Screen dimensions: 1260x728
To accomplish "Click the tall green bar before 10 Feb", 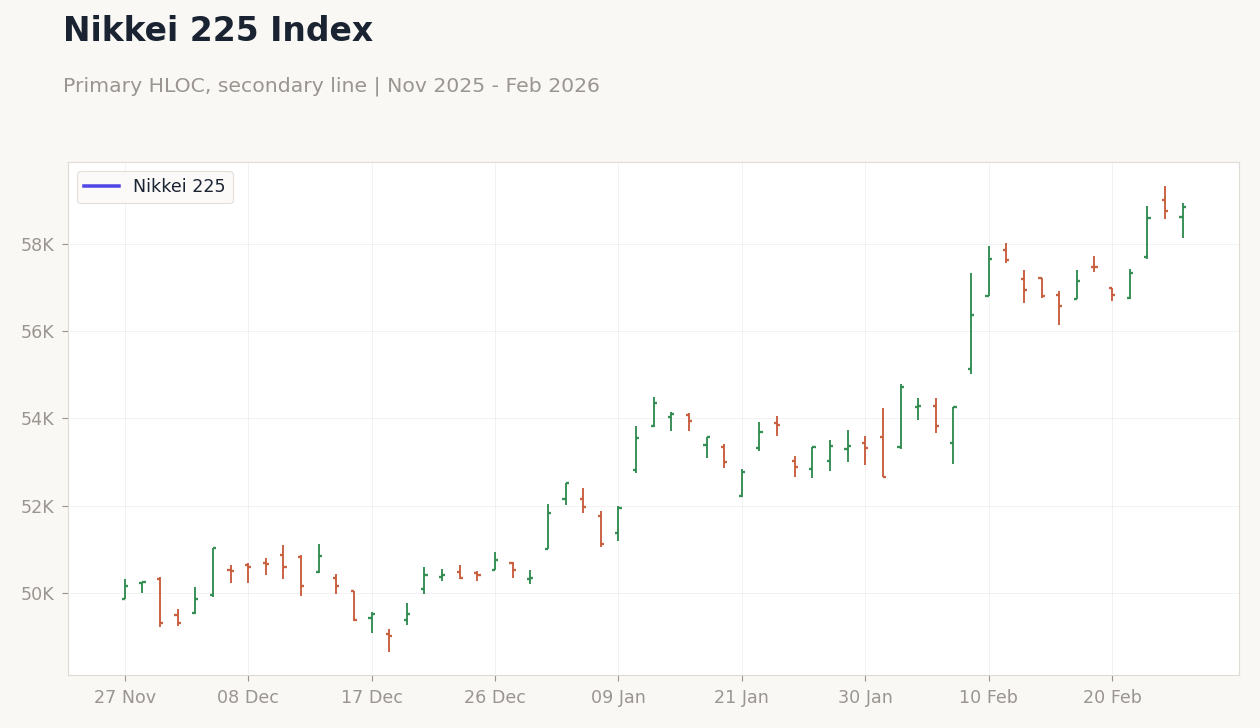I will coord(970,323).
